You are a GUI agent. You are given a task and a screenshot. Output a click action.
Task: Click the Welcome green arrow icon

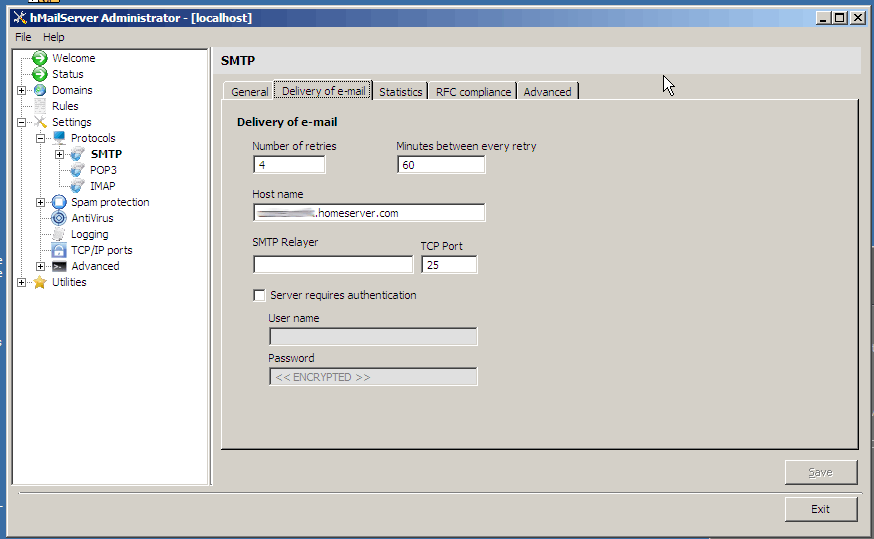[x=40, y=58]
